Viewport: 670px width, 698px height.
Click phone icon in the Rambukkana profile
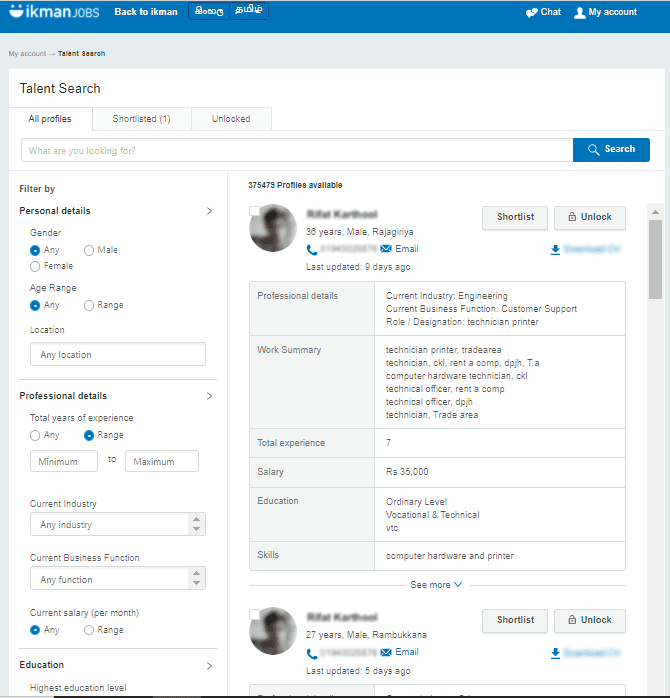(x=312, y=653)
